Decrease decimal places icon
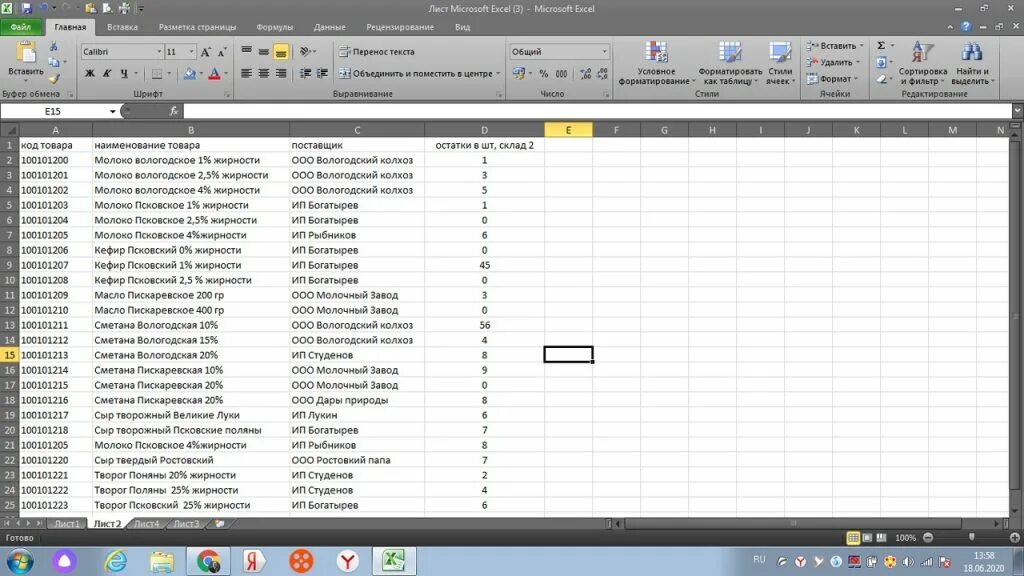Viewport: 1024px width, 576px height. tap(602, 74)
